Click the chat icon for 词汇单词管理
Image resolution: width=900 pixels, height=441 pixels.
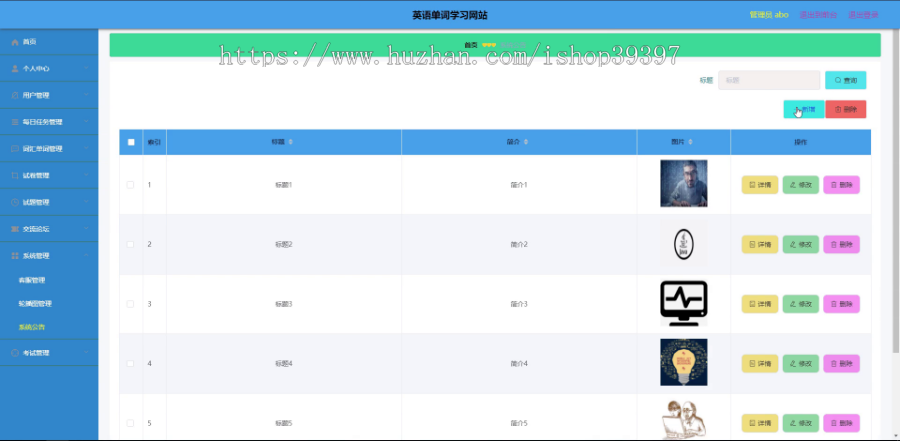click(x=15, y=149)
